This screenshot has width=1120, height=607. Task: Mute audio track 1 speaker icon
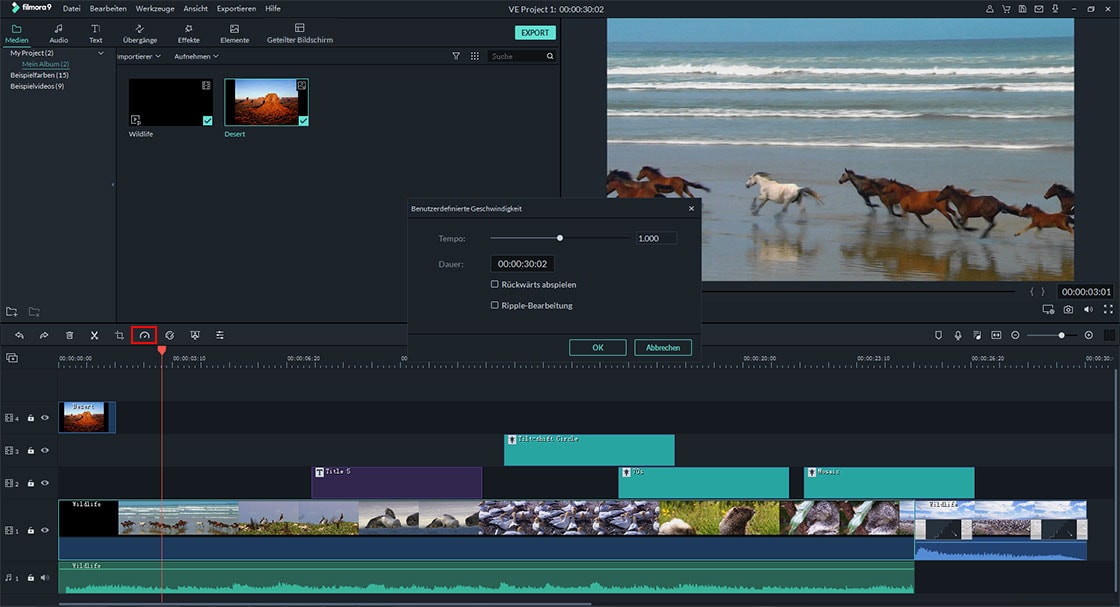(x=45, y=578)
